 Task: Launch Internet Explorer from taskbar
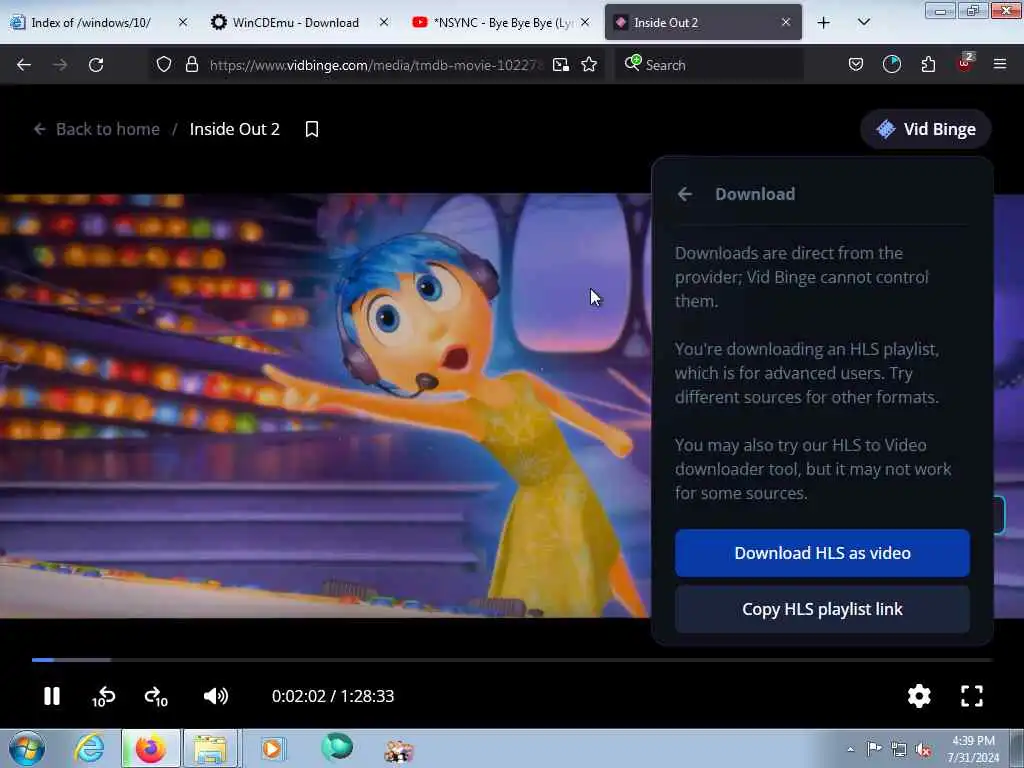89,749
